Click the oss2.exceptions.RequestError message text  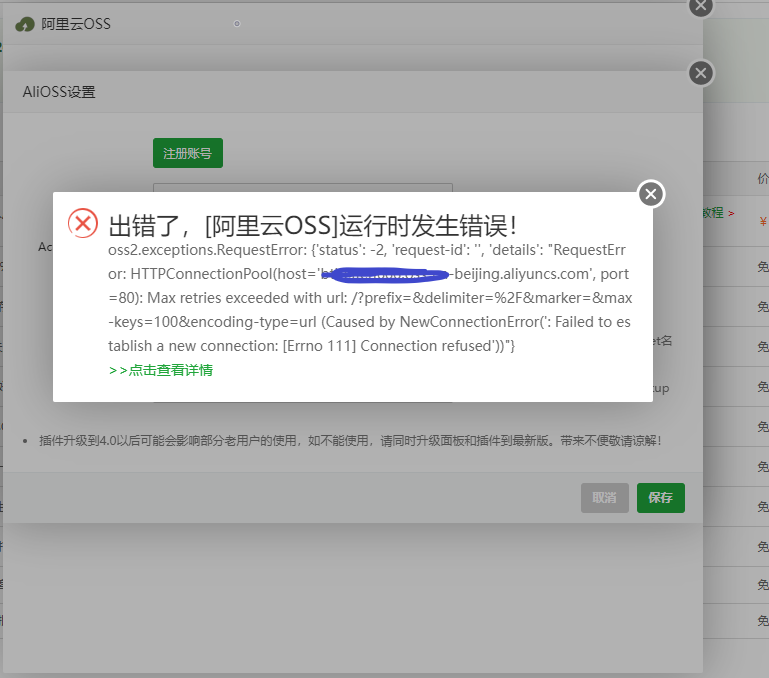(x=370, y=298)
